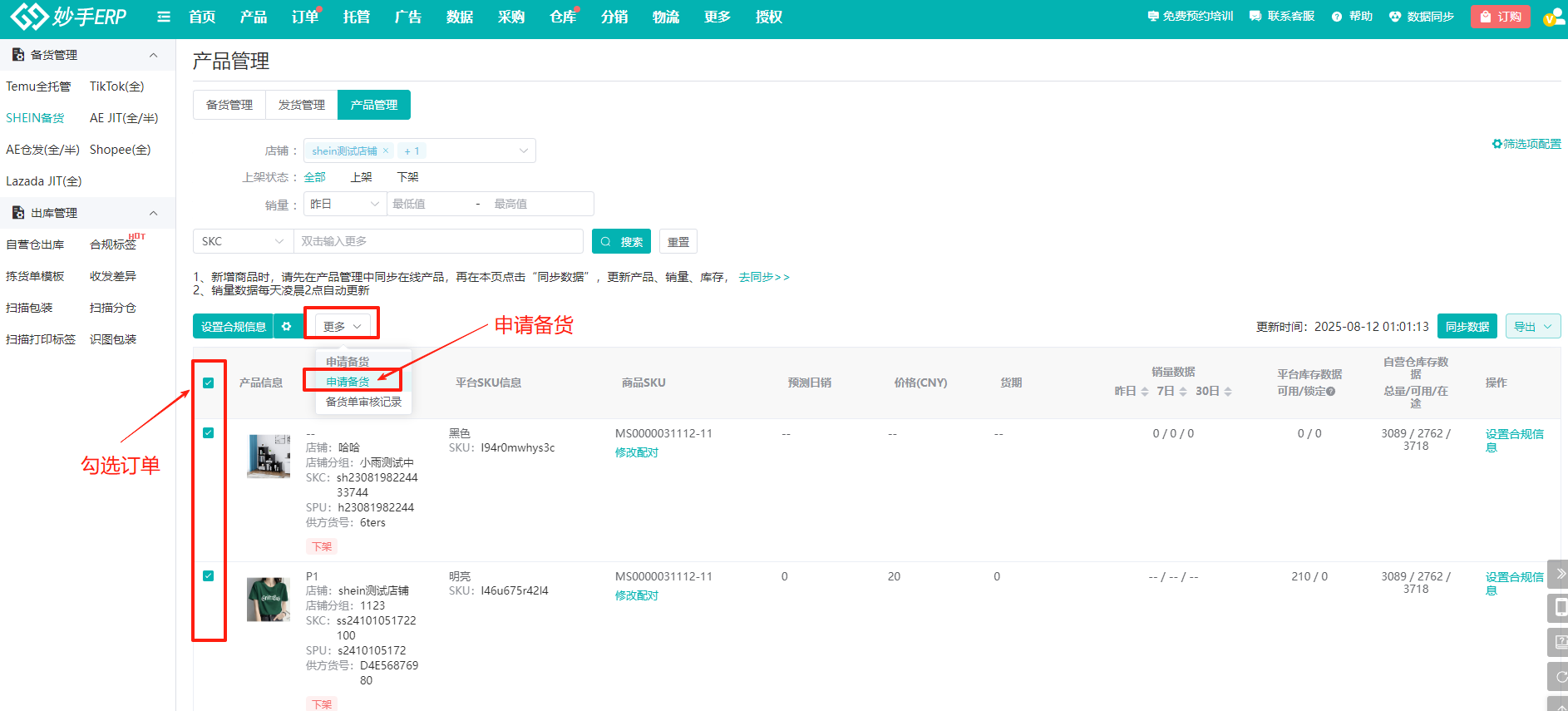Click 出库管理 sidebar section icon
The width and height of the screenshot is (1568, 711).
pyautogui.click(x=17, y=213)
